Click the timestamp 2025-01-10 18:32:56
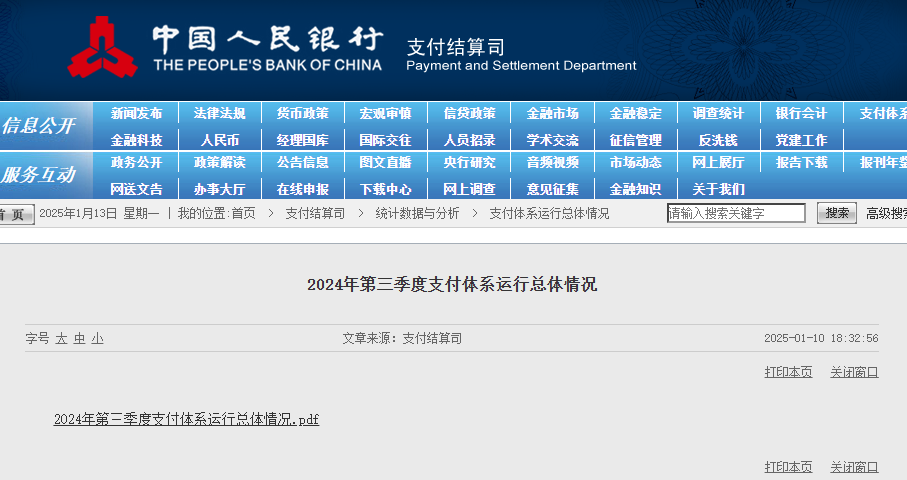 coord(821,338)
